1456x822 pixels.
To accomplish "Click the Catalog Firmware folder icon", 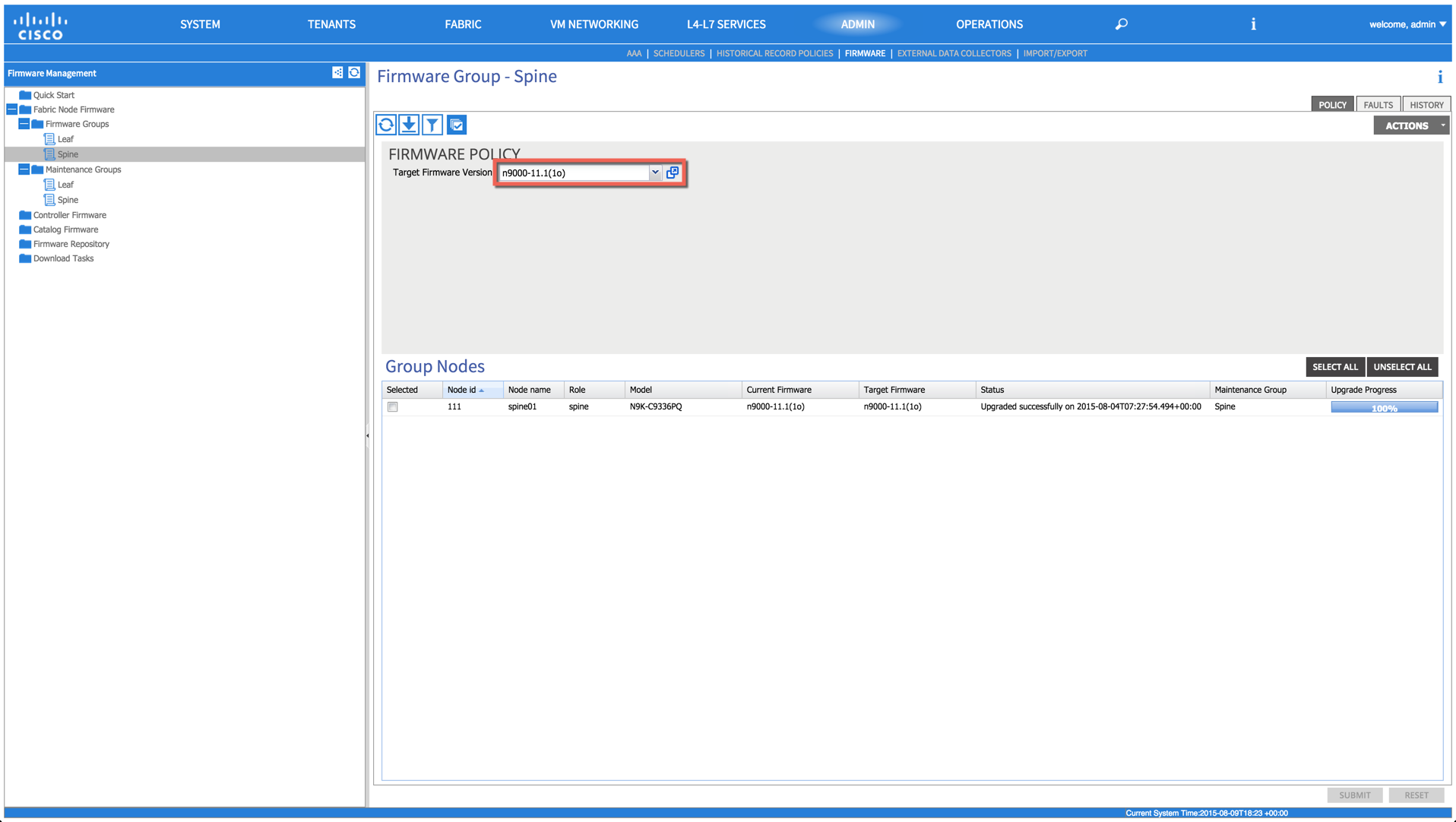I will click(25, 229).
